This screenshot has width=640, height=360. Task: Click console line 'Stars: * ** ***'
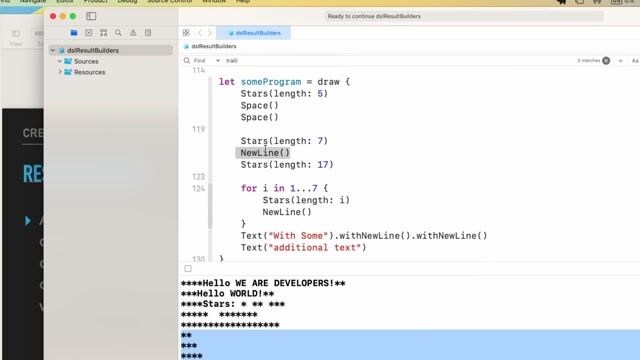pos(233,304)
